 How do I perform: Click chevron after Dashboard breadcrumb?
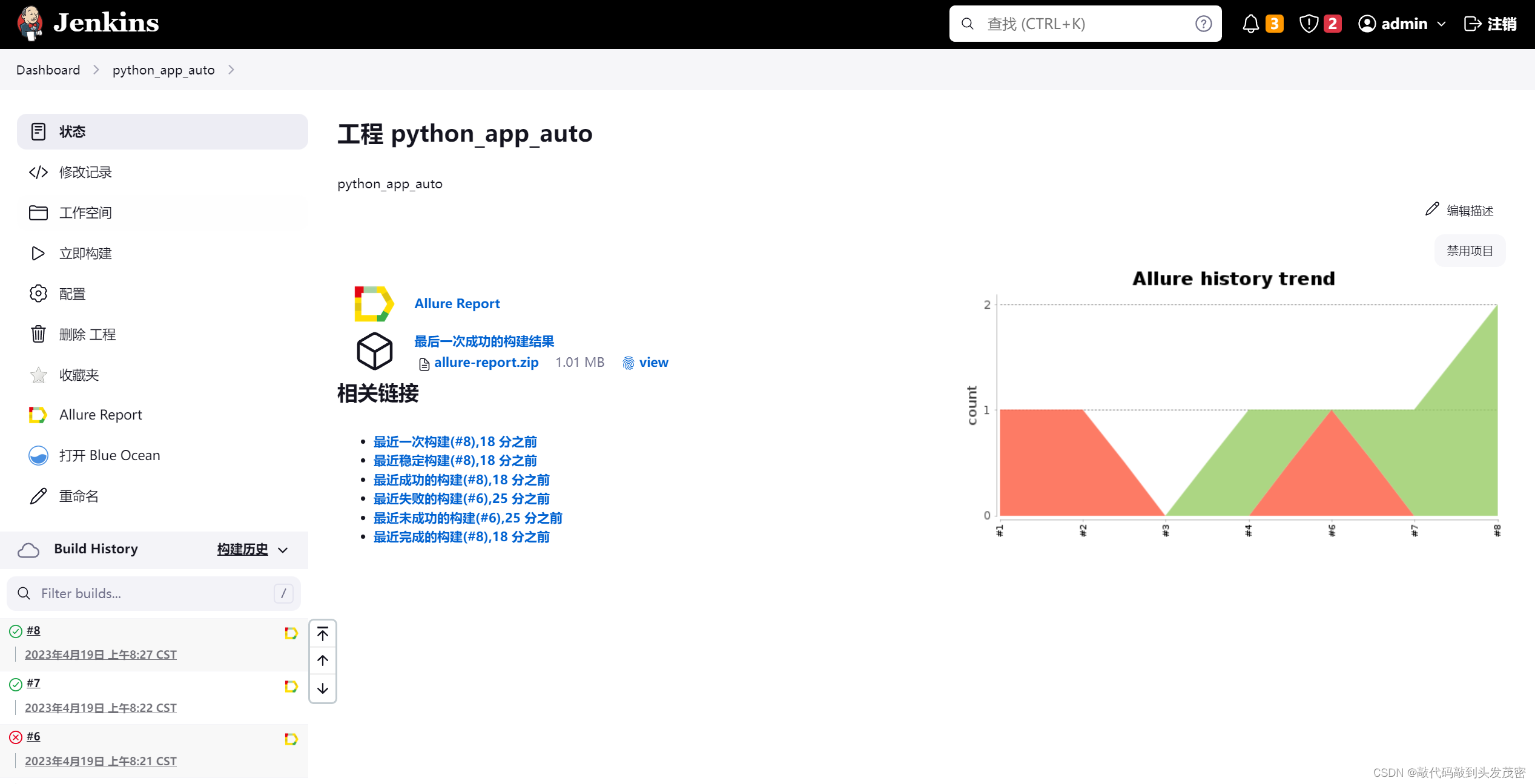point(96,70)
